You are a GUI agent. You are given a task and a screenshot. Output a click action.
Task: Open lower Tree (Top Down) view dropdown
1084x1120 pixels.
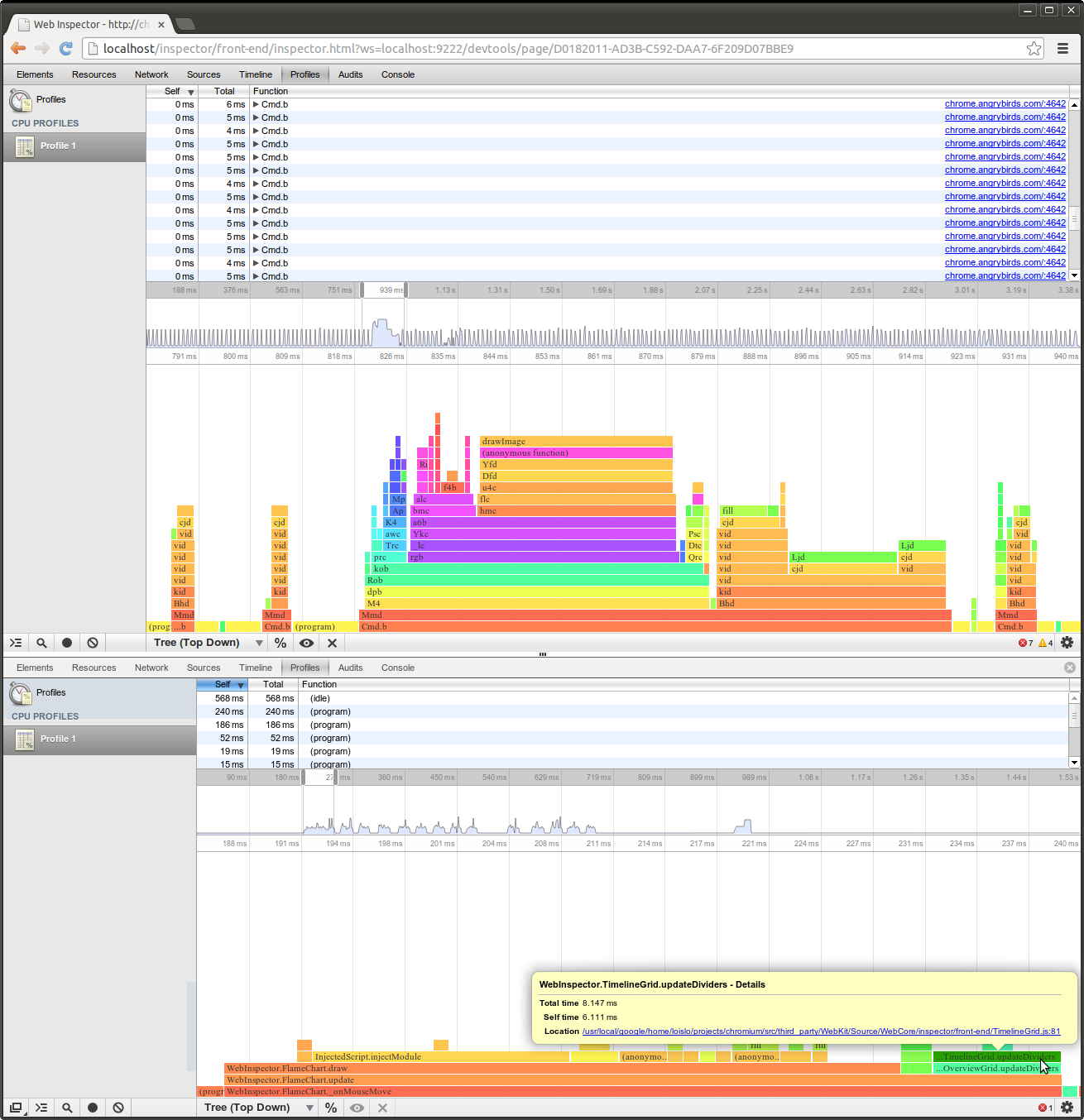[259, 1108]
